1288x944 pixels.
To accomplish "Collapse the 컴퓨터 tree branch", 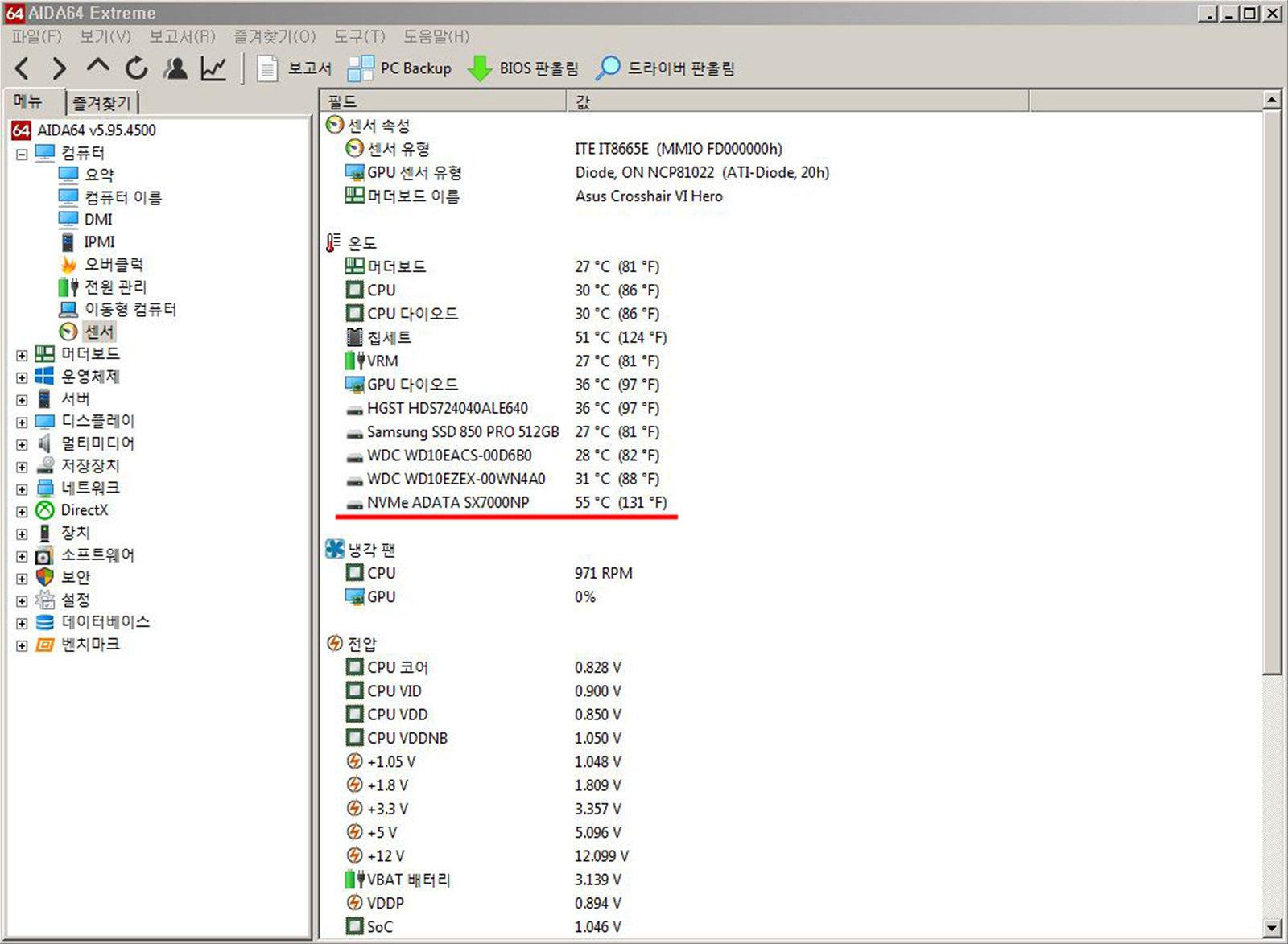I will coord(20,152).
